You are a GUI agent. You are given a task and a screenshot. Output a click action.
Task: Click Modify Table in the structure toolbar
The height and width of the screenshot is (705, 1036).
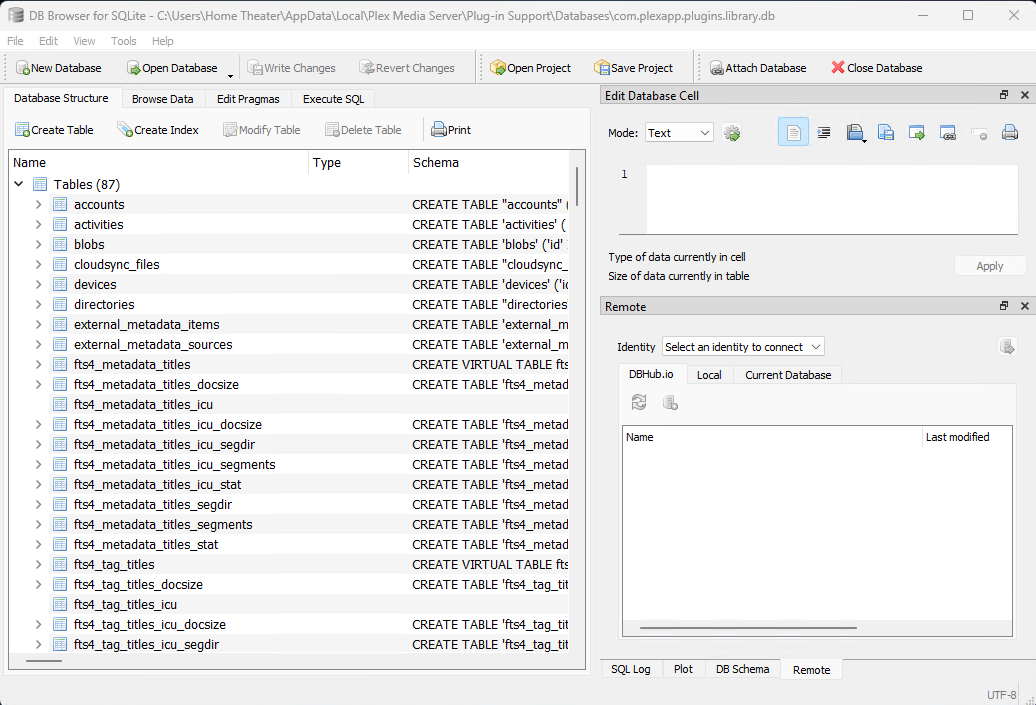[x=261, y=129]
